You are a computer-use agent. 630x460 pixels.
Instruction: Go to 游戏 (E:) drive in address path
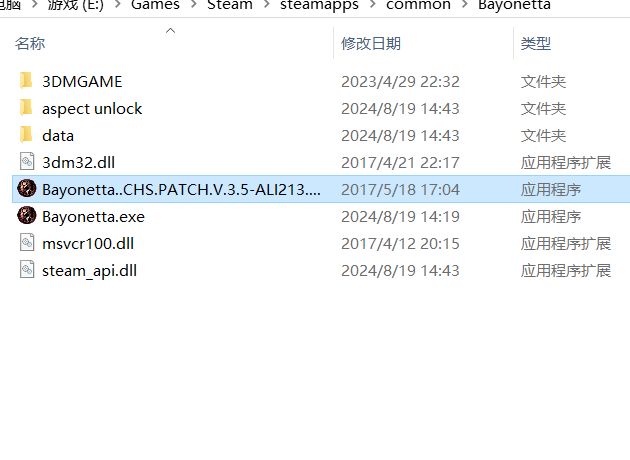coord(76,5)
